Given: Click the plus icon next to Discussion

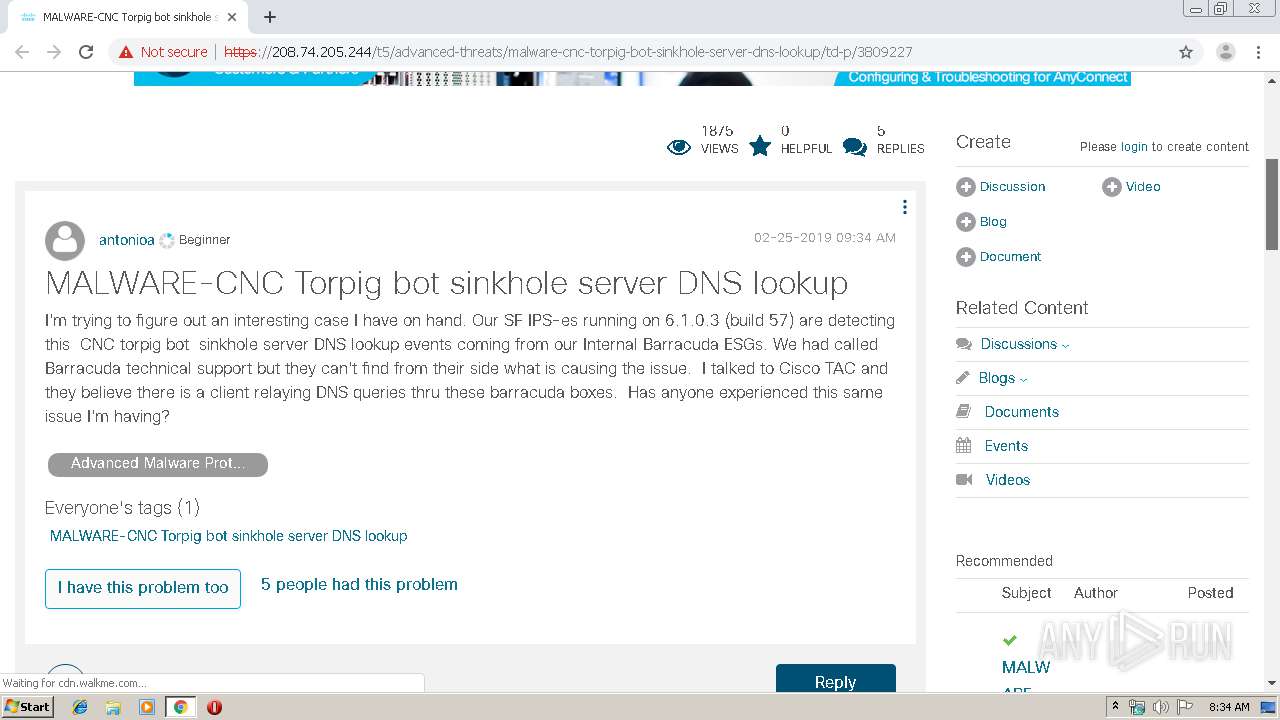Looking at the screenshot, I should pyautogui.click(x=966, y=187).
